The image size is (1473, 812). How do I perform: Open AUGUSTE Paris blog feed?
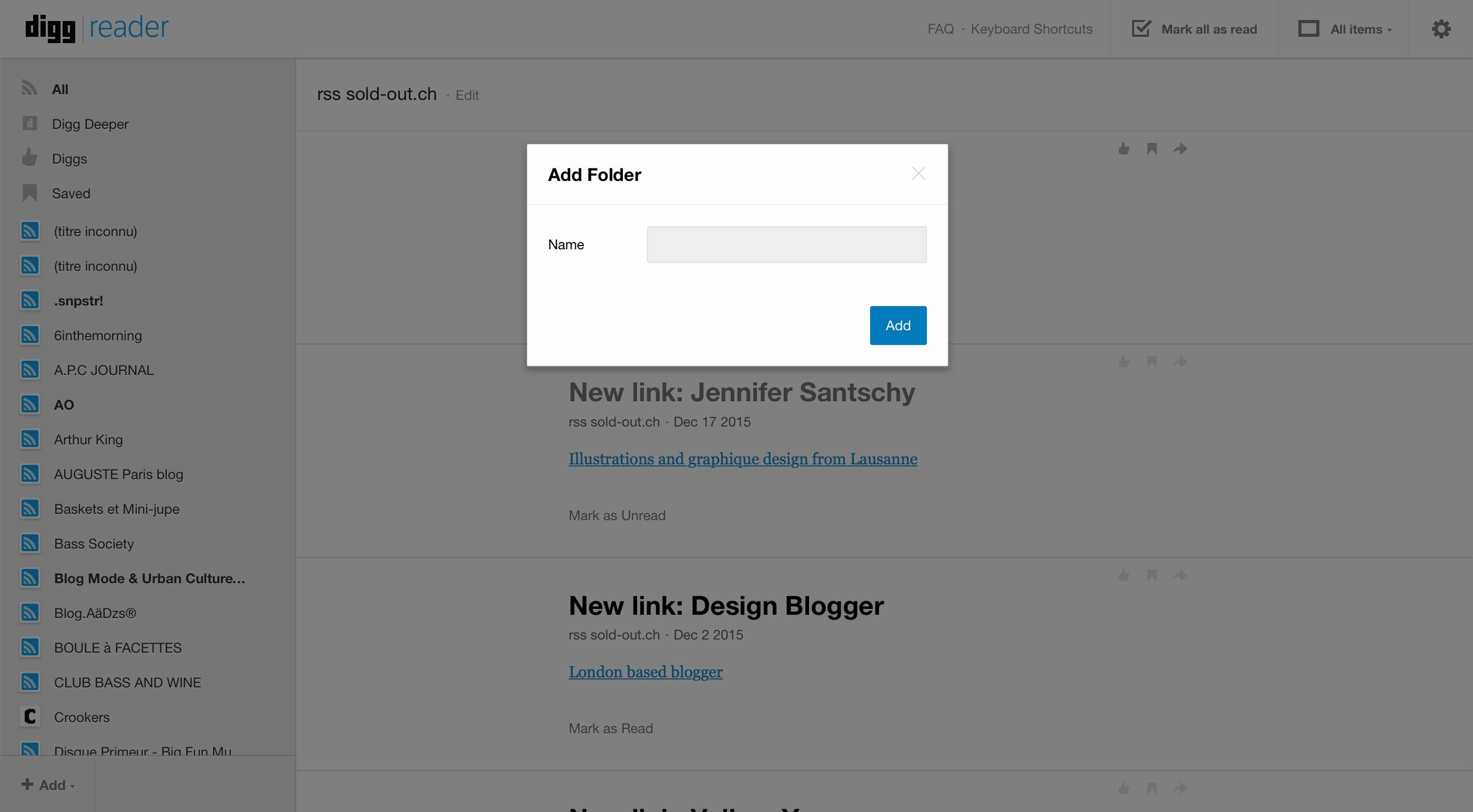click(x=118, y=474)
